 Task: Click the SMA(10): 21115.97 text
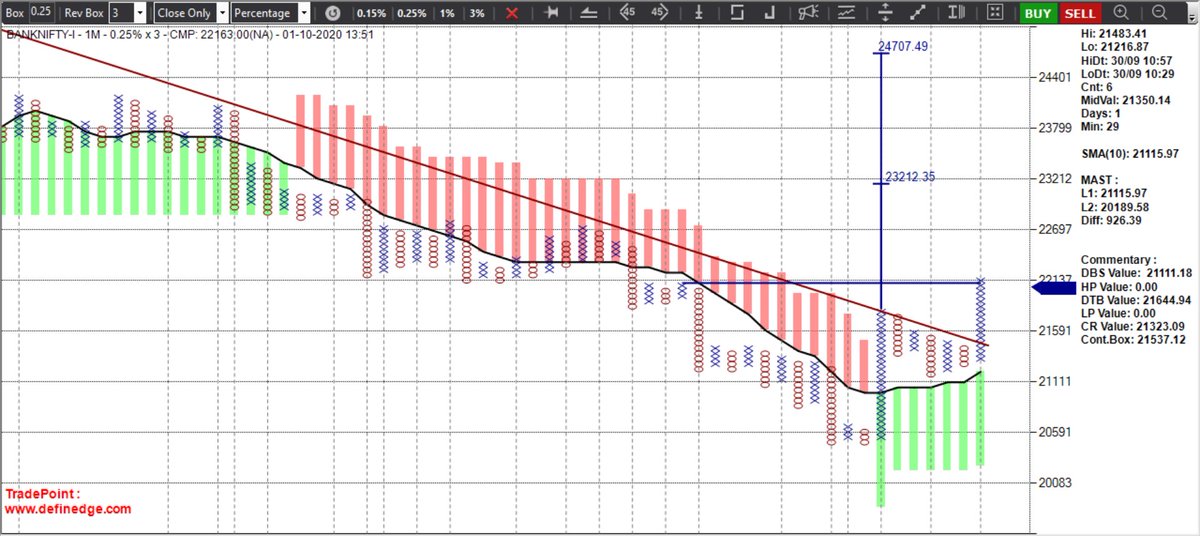pos(1130,154)
